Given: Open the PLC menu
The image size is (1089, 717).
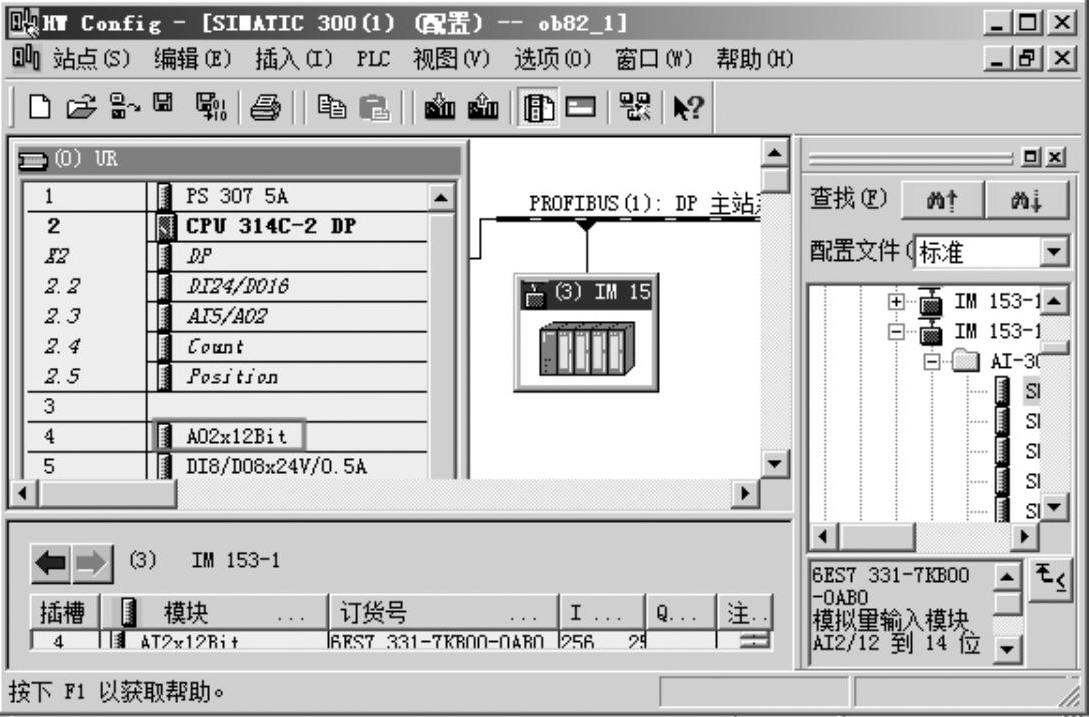Looking at the screenshot, I should (x=373, y=59).
